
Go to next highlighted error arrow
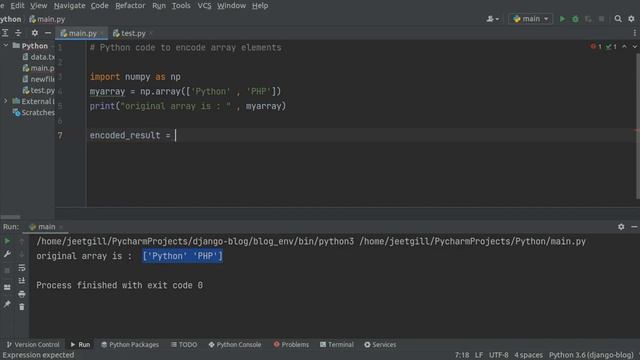pyautogui.click(x=634, y=47)
